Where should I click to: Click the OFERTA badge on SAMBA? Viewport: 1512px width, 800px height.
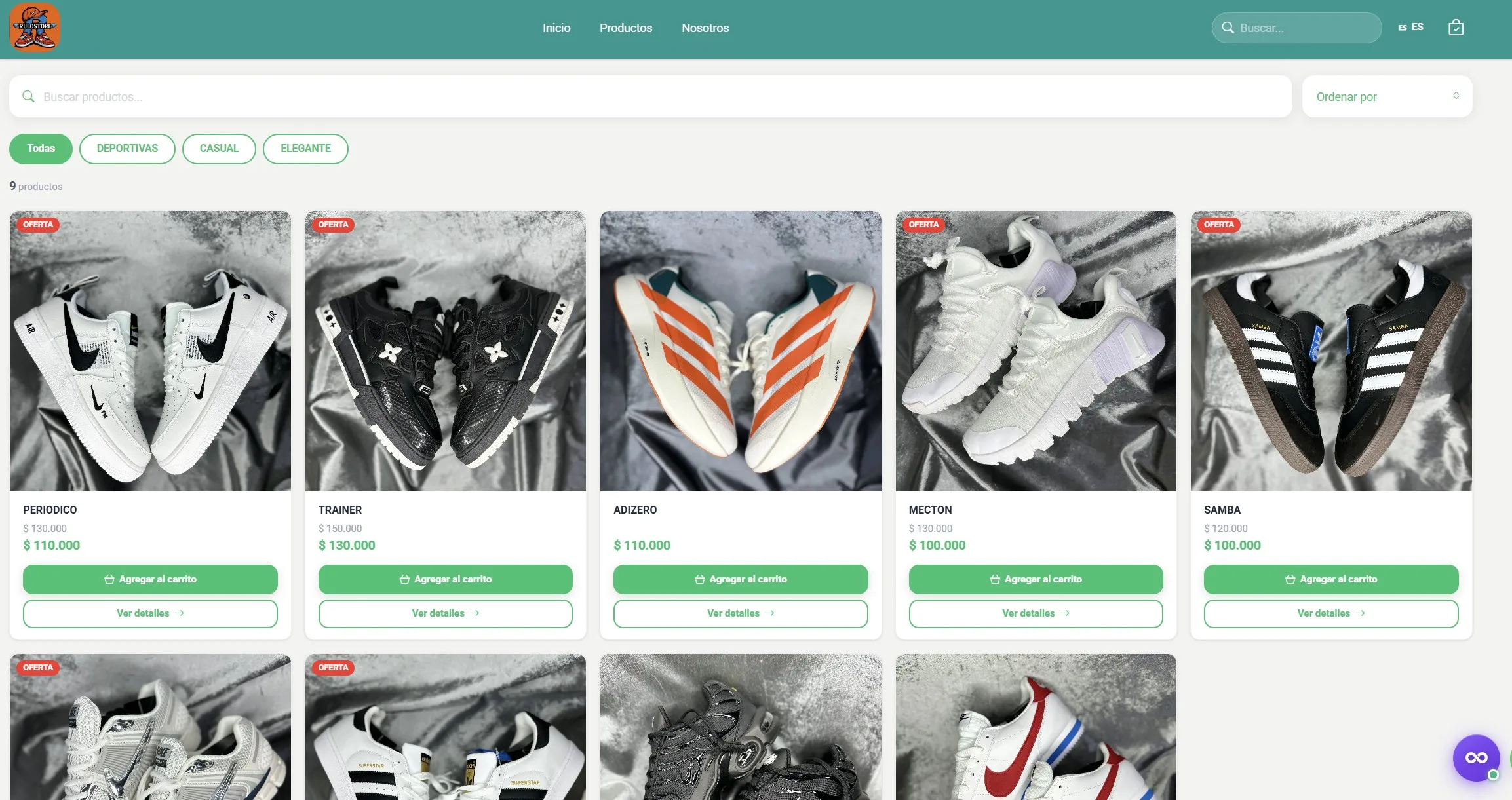point(1218,225)
